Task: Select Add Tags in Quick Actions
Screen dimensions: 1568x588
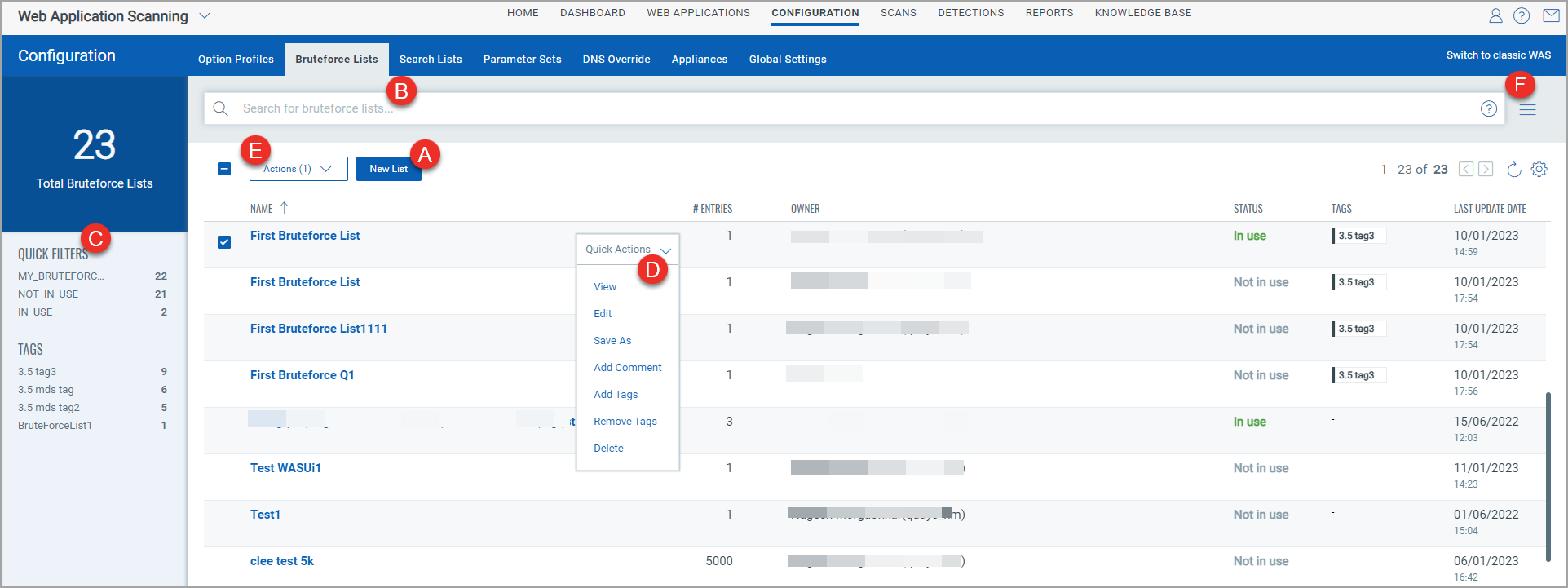Action: click(x=616, y=395)
